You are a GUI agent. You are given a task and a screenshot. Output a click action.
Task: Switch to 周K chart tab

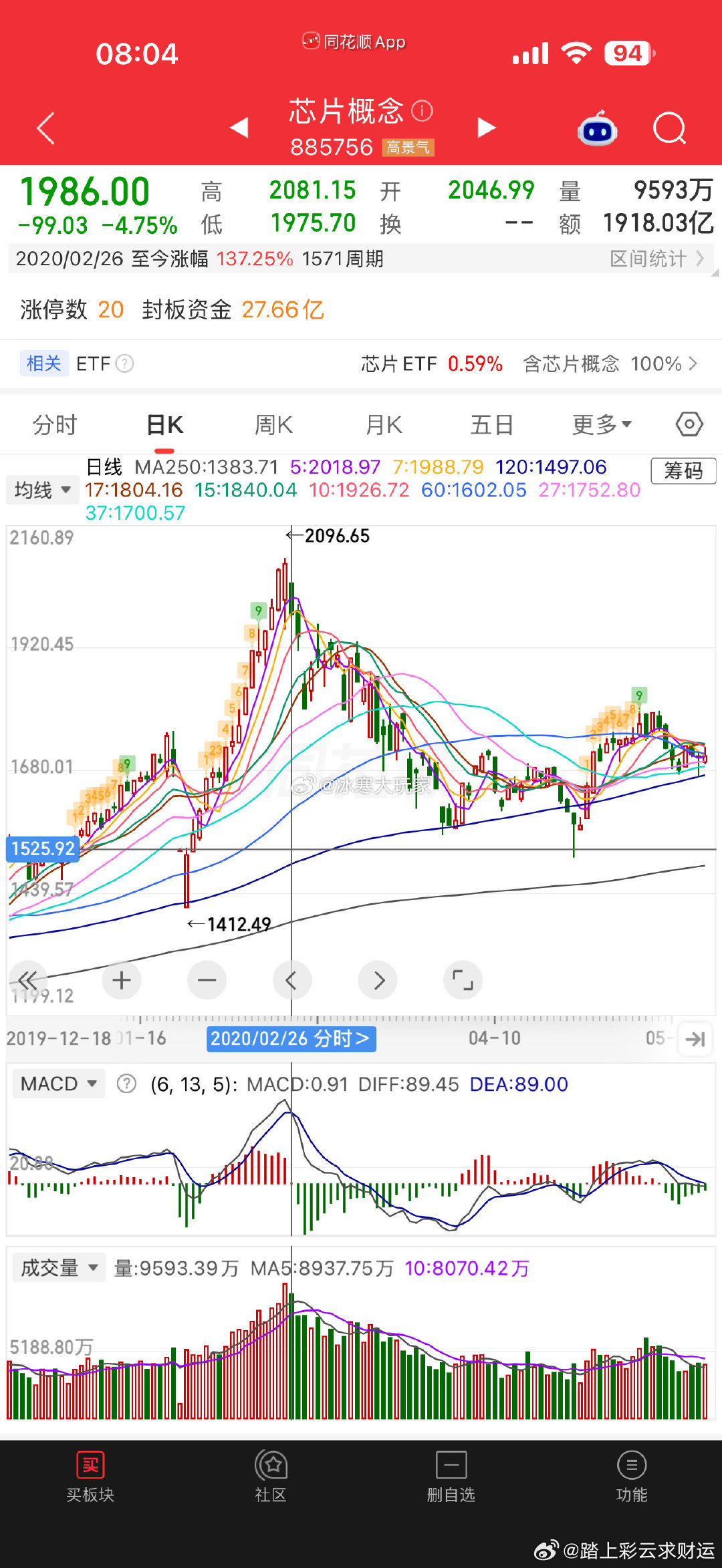pyautogui.click(x=273, y=424)
